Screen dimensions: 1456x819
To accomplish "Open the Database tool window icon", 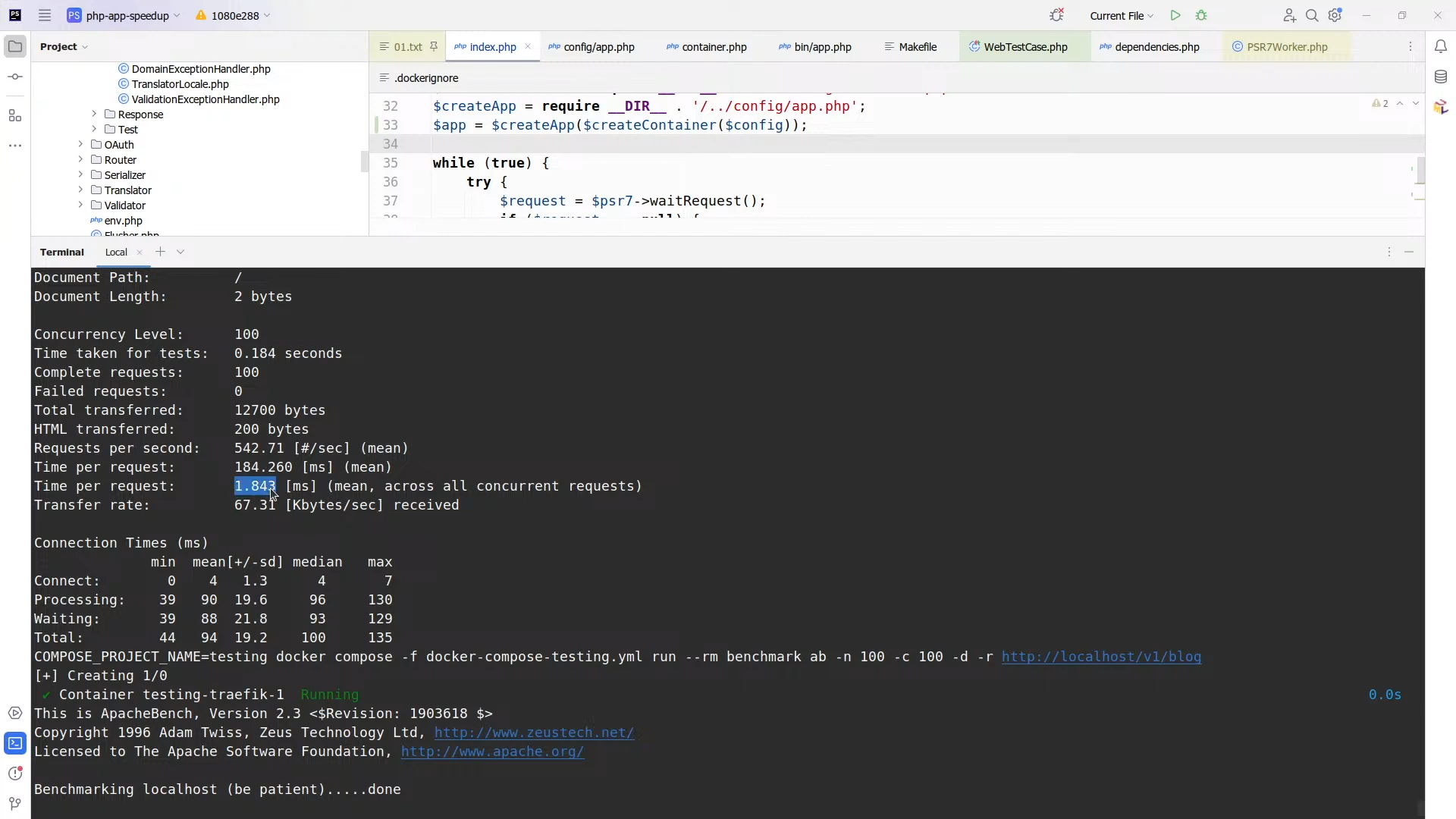I will [x=1441, y=77].
